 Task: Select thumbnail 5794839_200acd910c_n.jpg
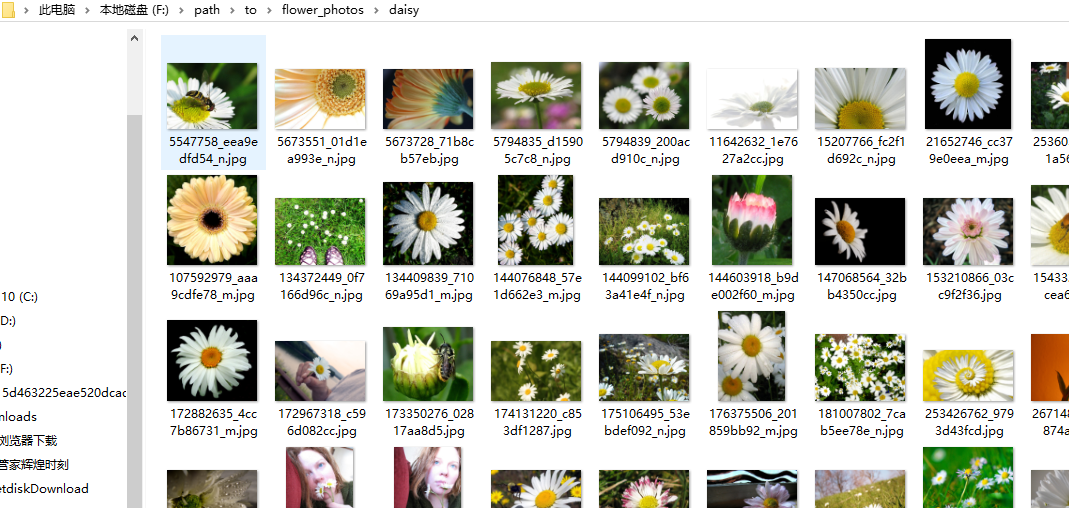click(644, 96)
